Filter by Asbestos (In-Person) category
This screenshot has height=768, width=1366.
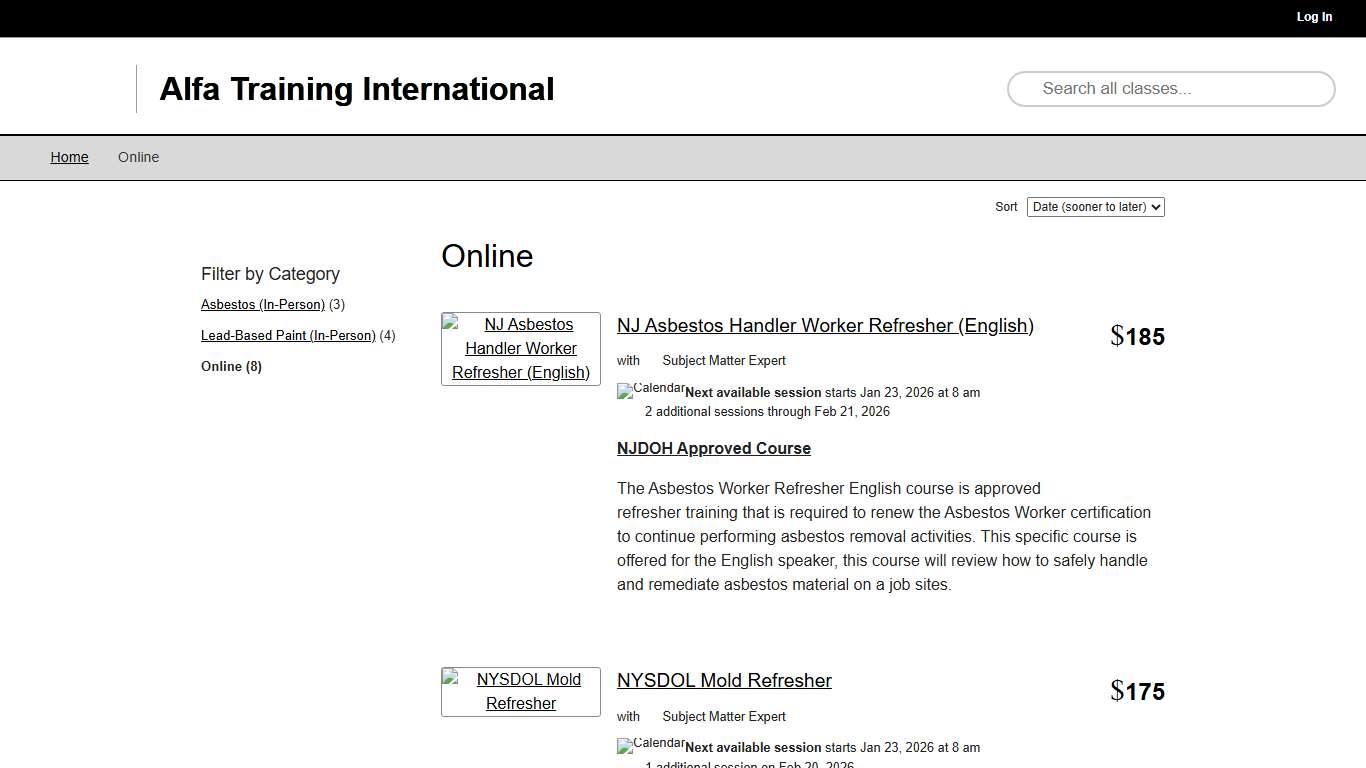tap(262, 304)
